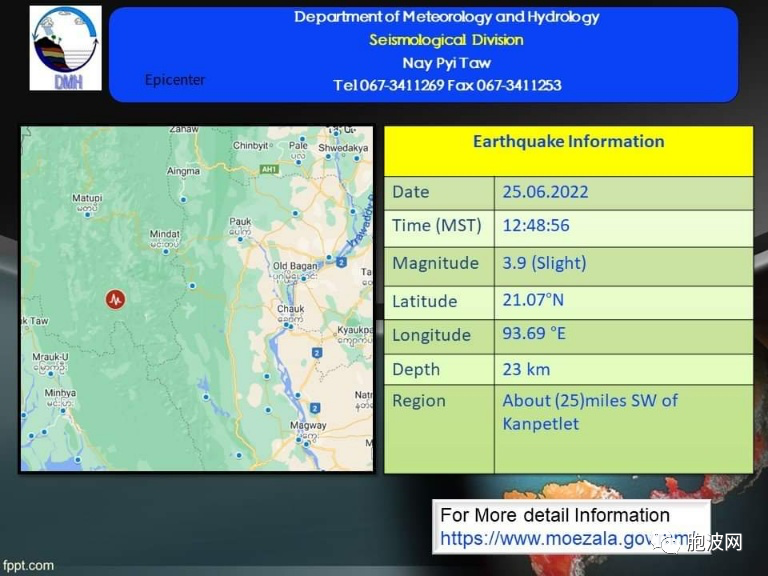Click the Depth row label

pos(416,370)
